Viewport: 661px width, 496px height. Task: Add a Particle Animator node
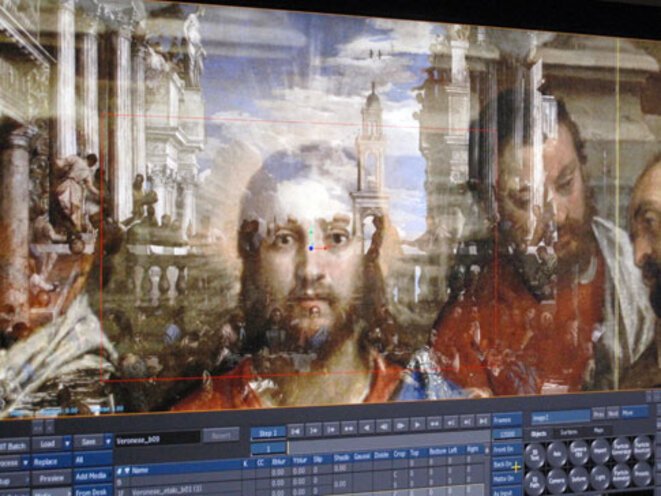(x=621, y=475)
